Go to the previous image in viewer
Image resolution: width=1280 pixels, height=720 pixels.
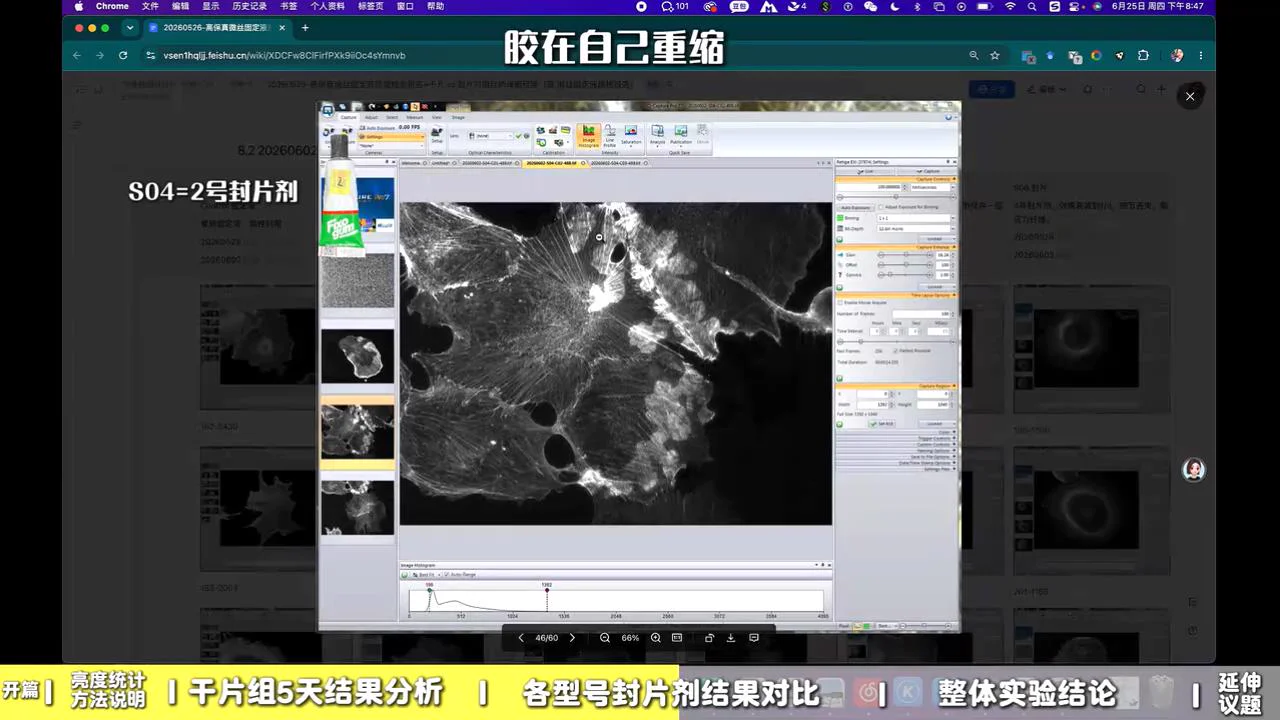pyautogui.click(x=520, y=638)
